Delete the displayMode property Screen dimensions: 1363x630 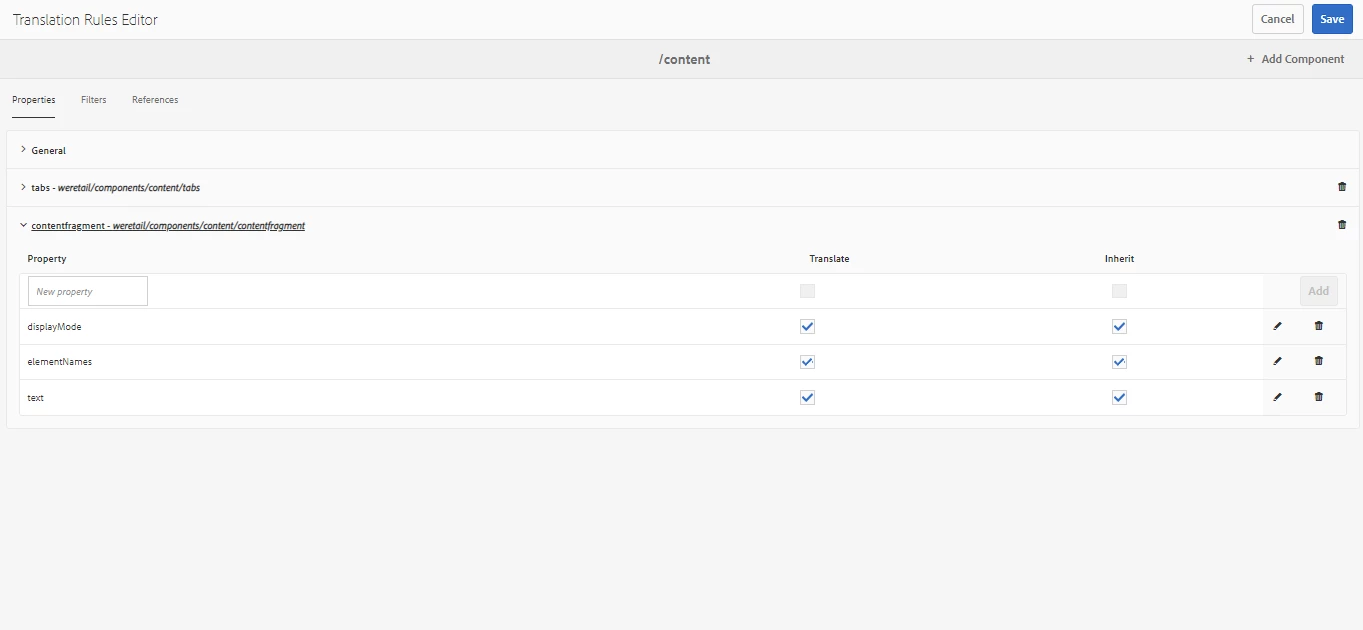pos(1318,326)
